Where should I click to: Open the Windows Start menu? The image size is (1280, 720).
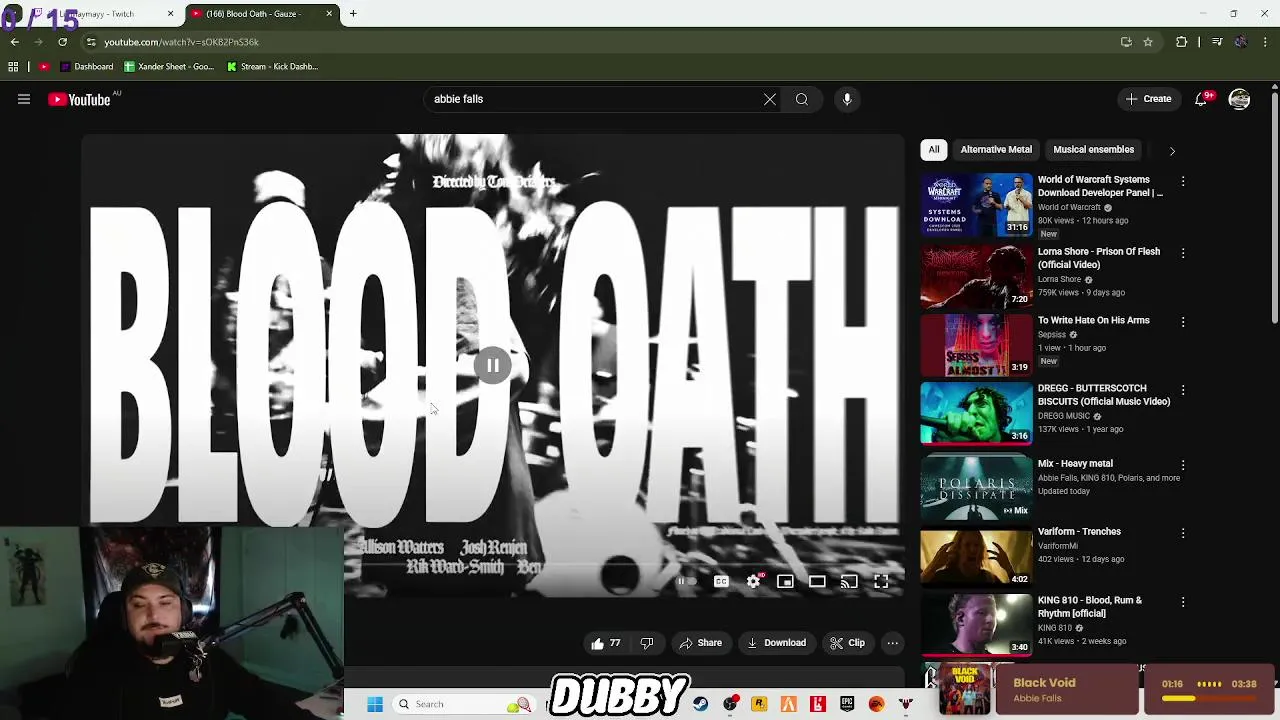[375, 704]
